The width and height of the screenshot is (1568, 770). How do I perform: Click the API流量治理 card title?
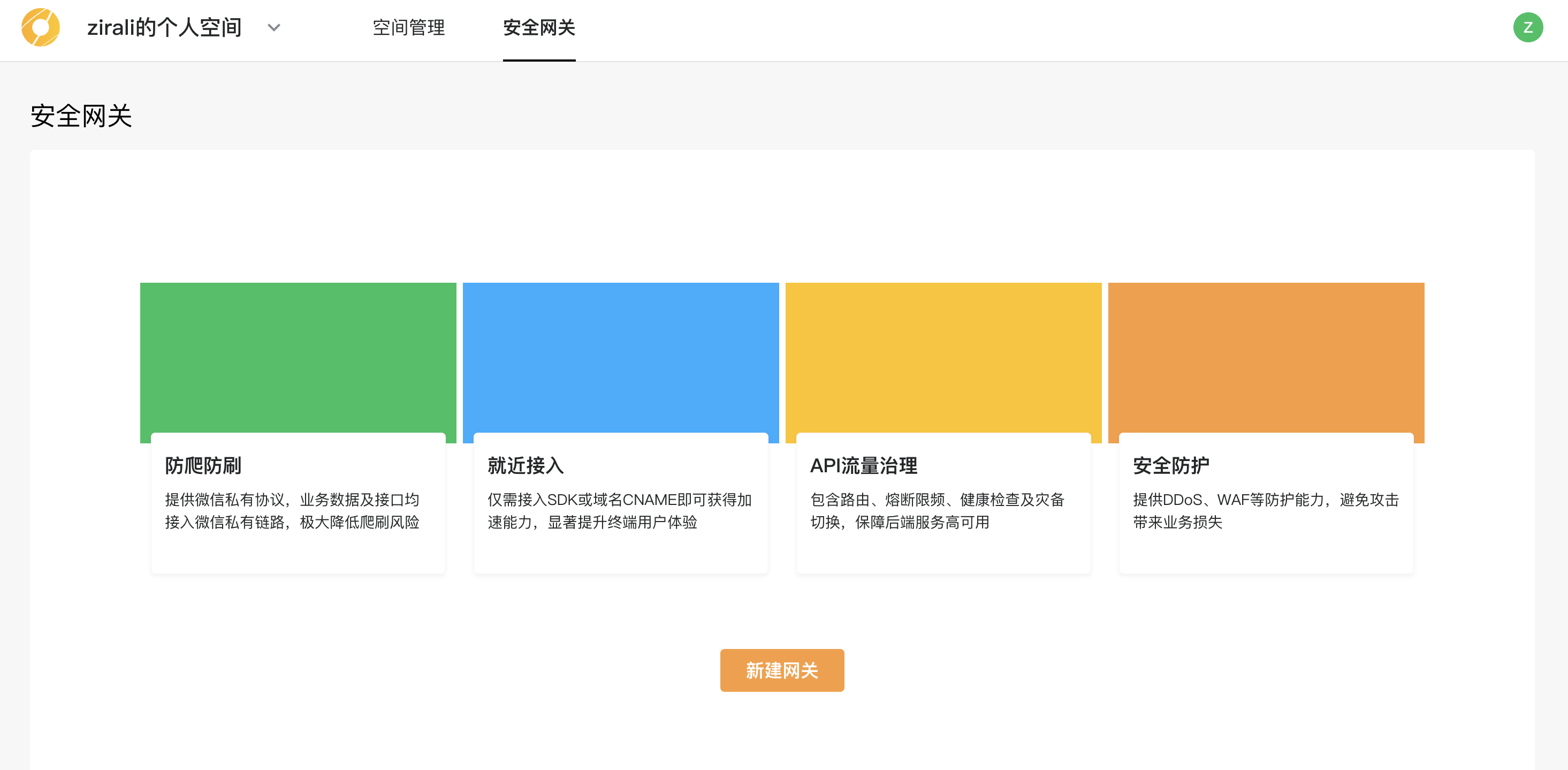click(x=863, y=465)
